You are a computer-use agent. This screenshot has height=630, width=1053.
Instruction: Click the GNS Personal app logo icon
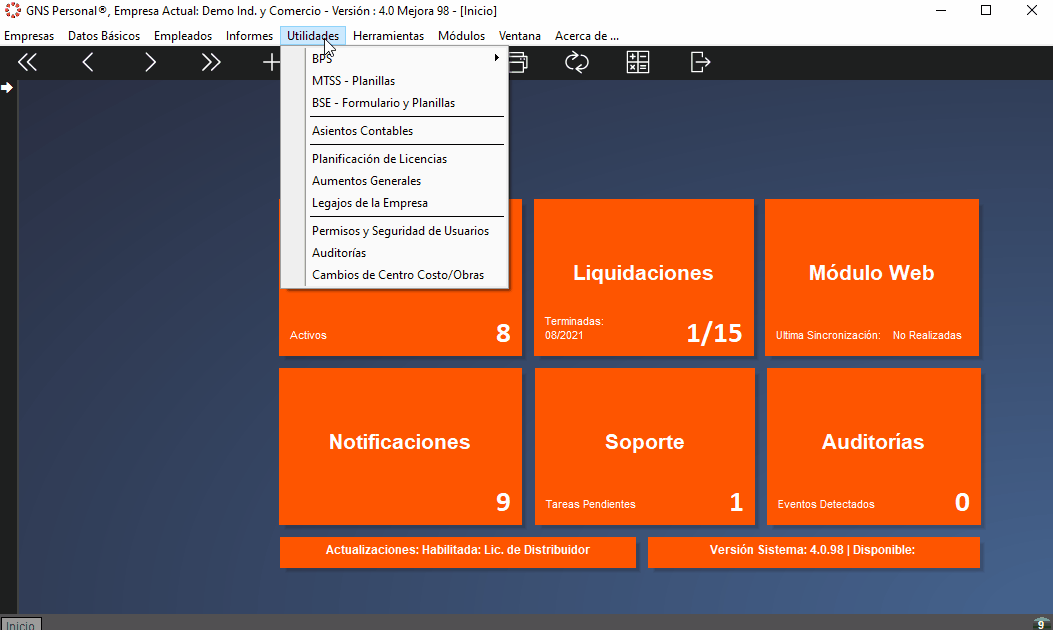click(x=13, y=11)
